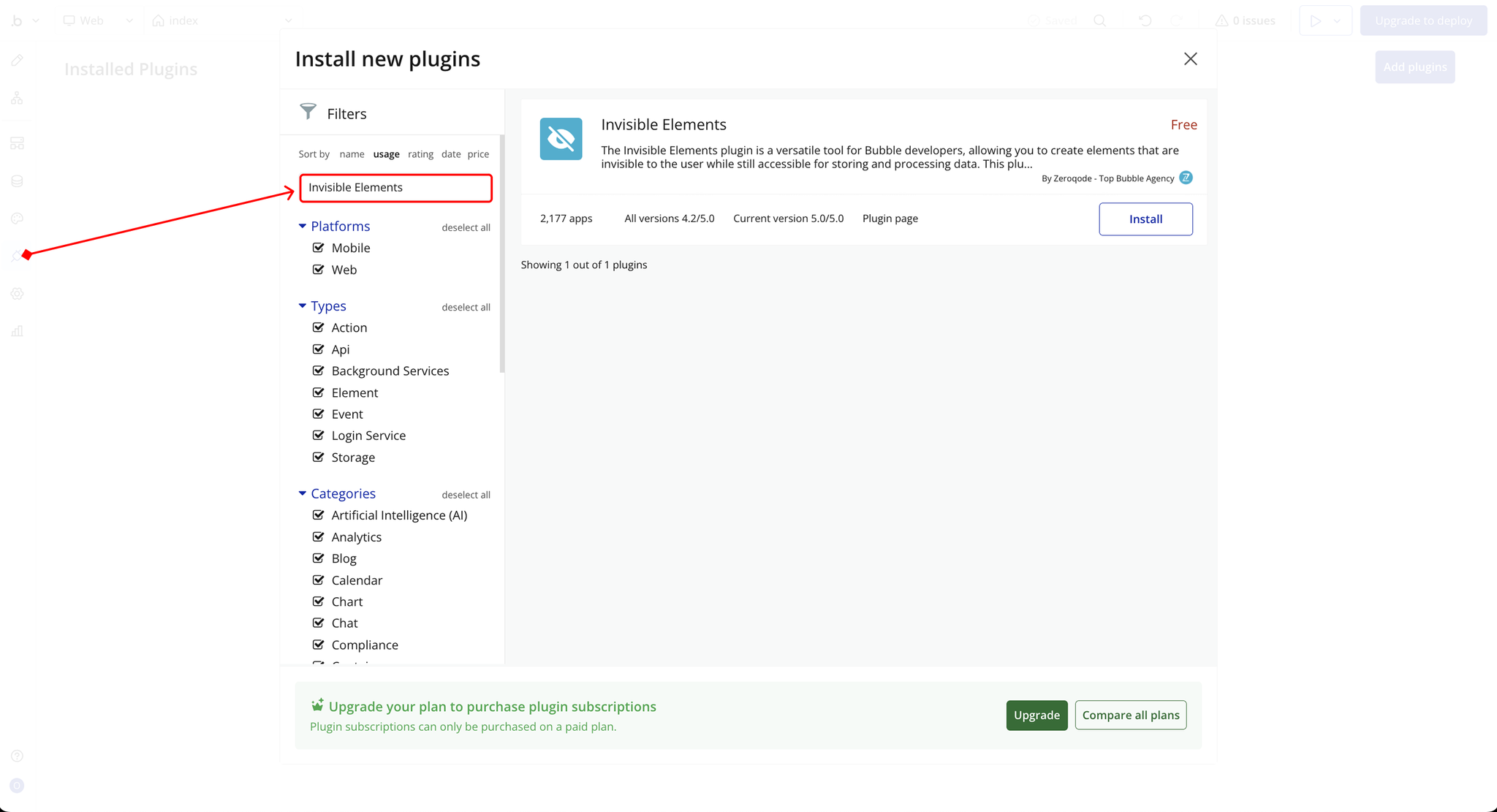Open the Styles palette icon
This screenshot has width=1497, height=812.
pos(18,219)
